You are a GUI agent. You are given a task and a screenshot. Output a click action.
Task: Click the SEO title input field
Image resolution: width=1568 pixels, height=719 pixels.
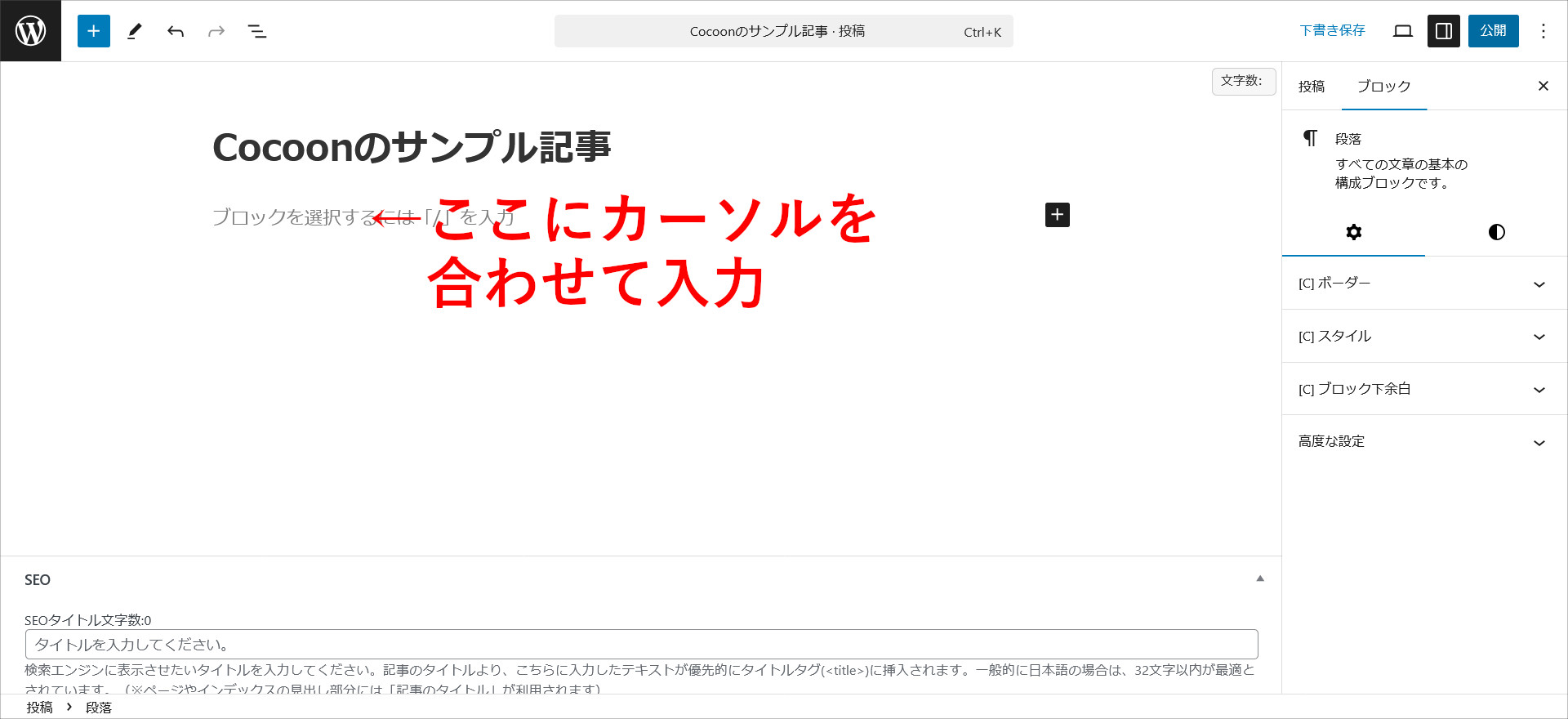click(x=641, y=645)
